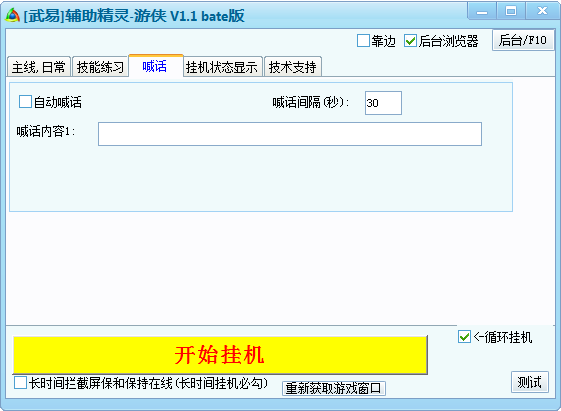This screenshot has width=561, height=411.
Task: Close the 辅助精灵 window
Action: [x=542, y=11]
